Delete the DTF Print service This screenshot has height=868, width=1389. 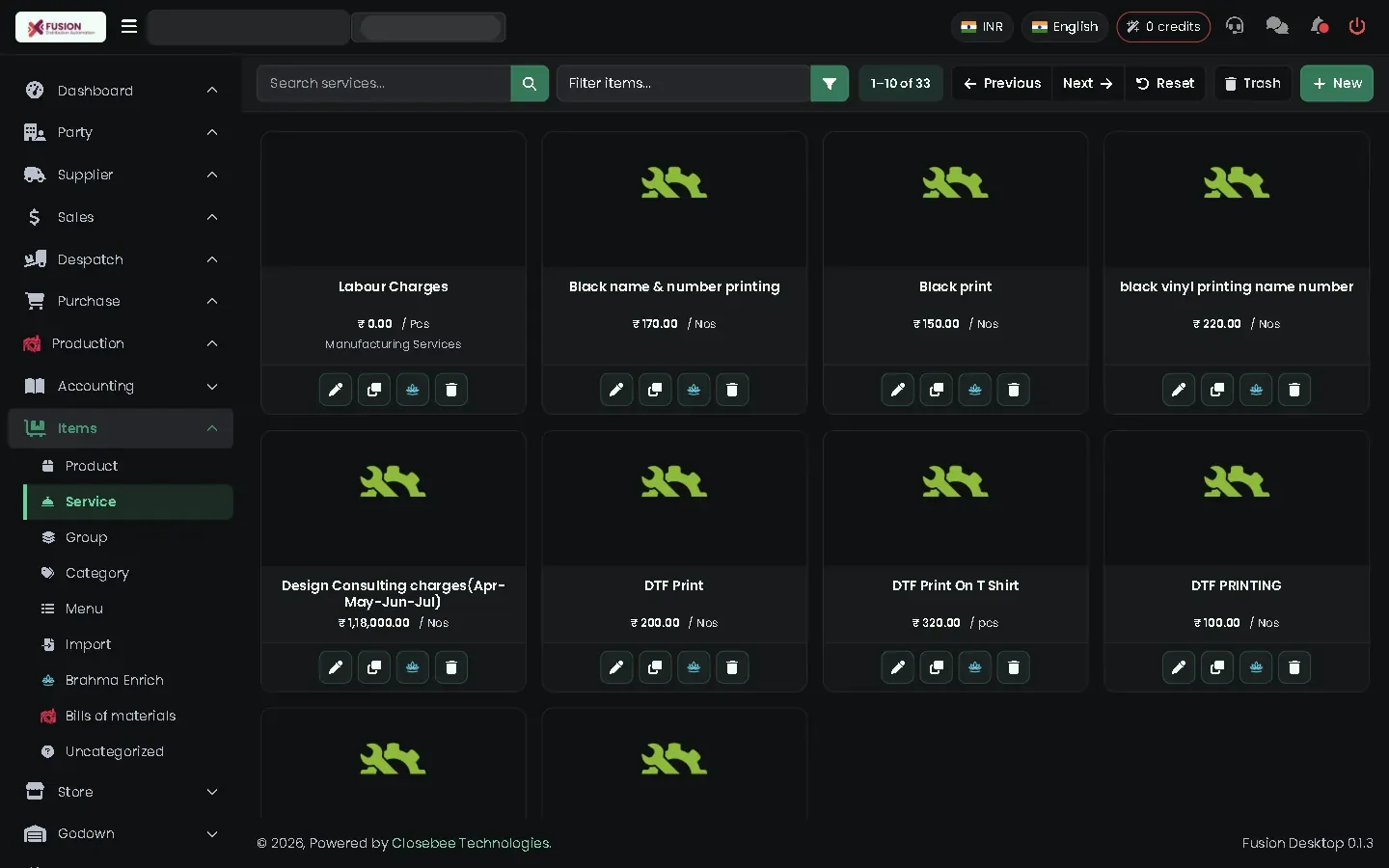732,667
